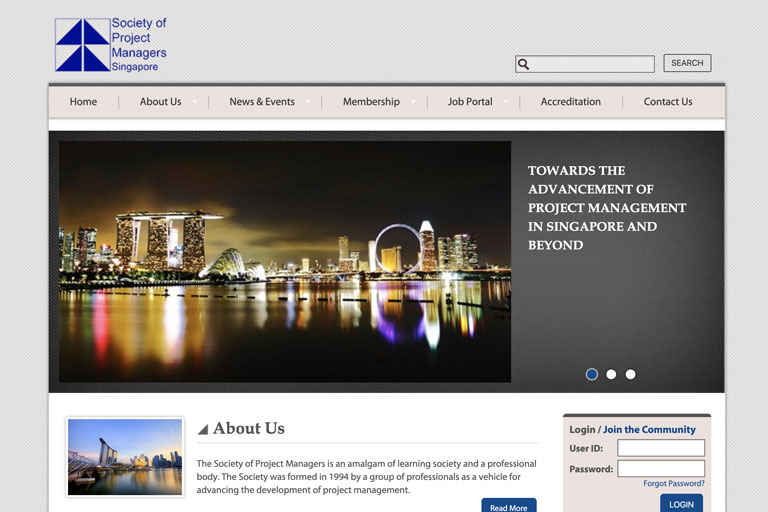This screenshot has width=768, height=512.
Task: Click the triangle icon beside About Us heading
Action: (203, 430)
